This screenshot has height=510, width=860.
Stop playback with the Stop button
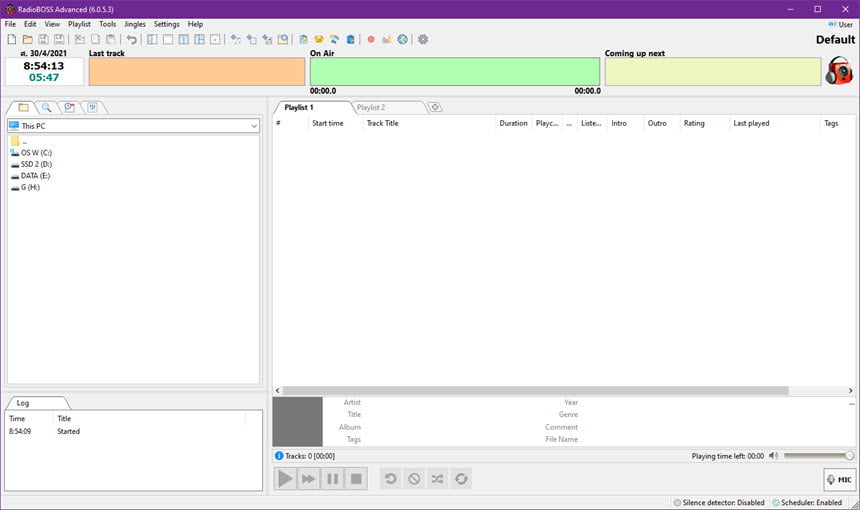[x=356, y=479]
